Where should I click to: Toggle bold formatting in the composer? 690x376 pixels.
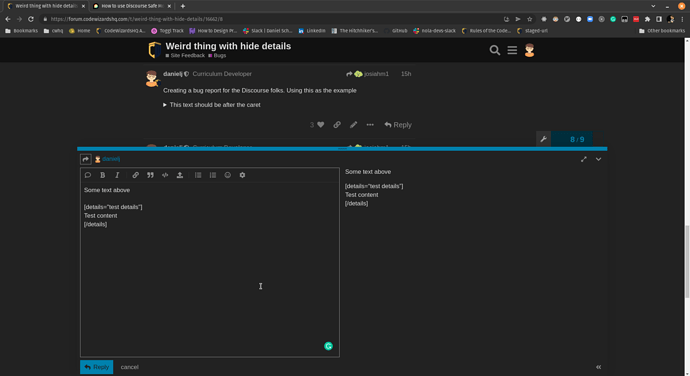[x=103, y=175]
